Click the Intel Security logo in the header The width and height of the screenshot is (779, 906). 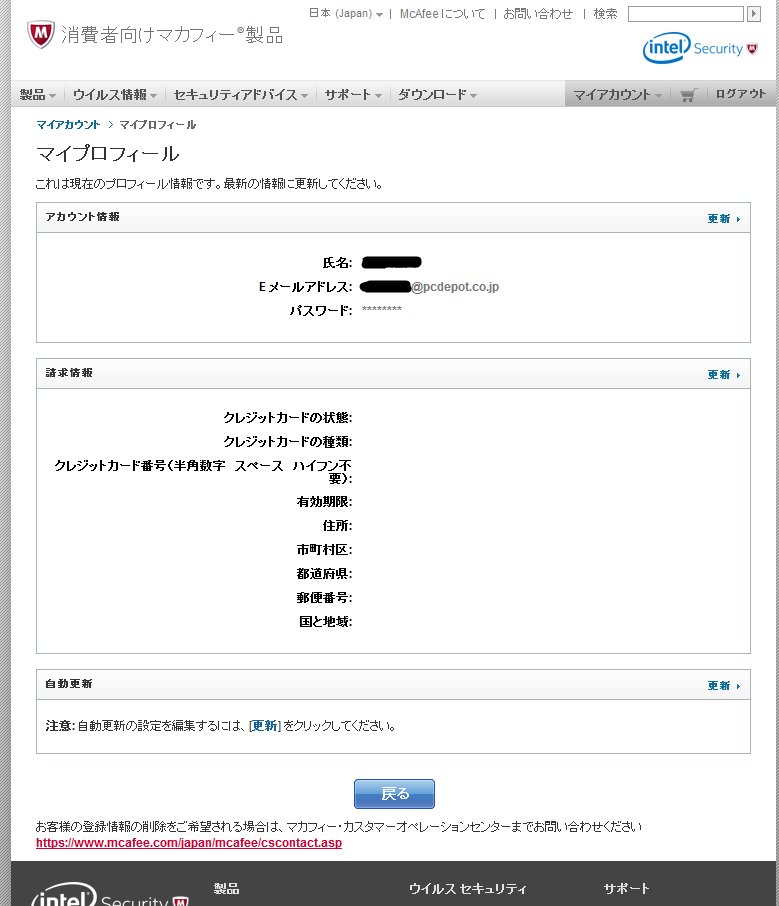pos(700,48)
